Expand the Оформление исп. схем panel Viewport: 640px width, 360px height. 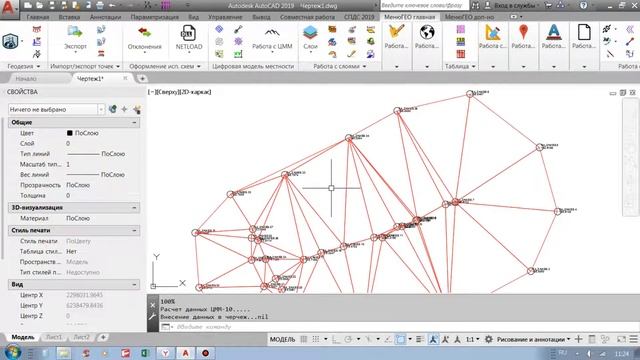pyautogui.click(x=199, y=66)
